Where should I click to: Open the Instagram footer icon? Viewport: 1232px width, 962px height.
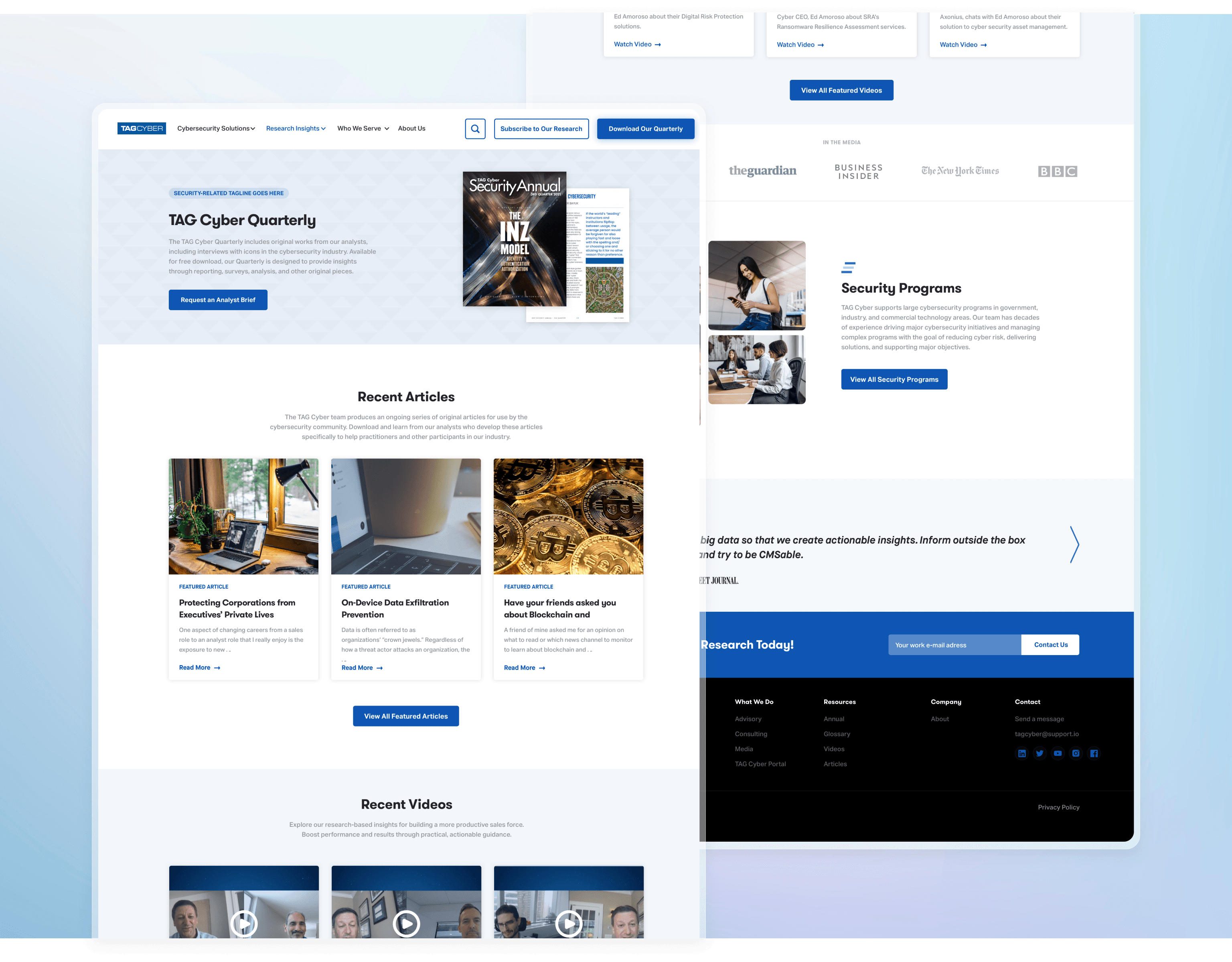tap(1076, 753)
